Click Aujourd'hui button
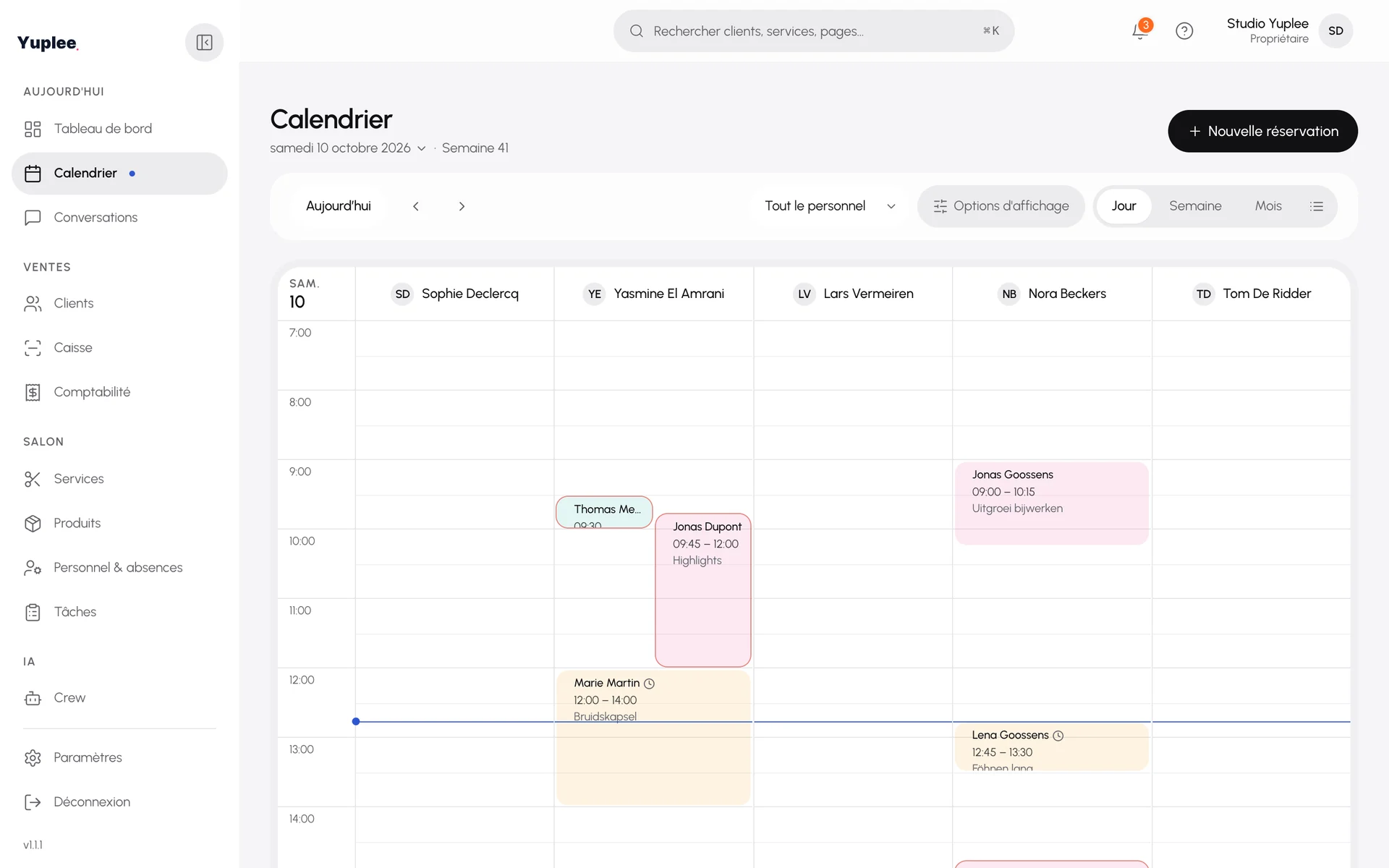 tap(339, 206)
